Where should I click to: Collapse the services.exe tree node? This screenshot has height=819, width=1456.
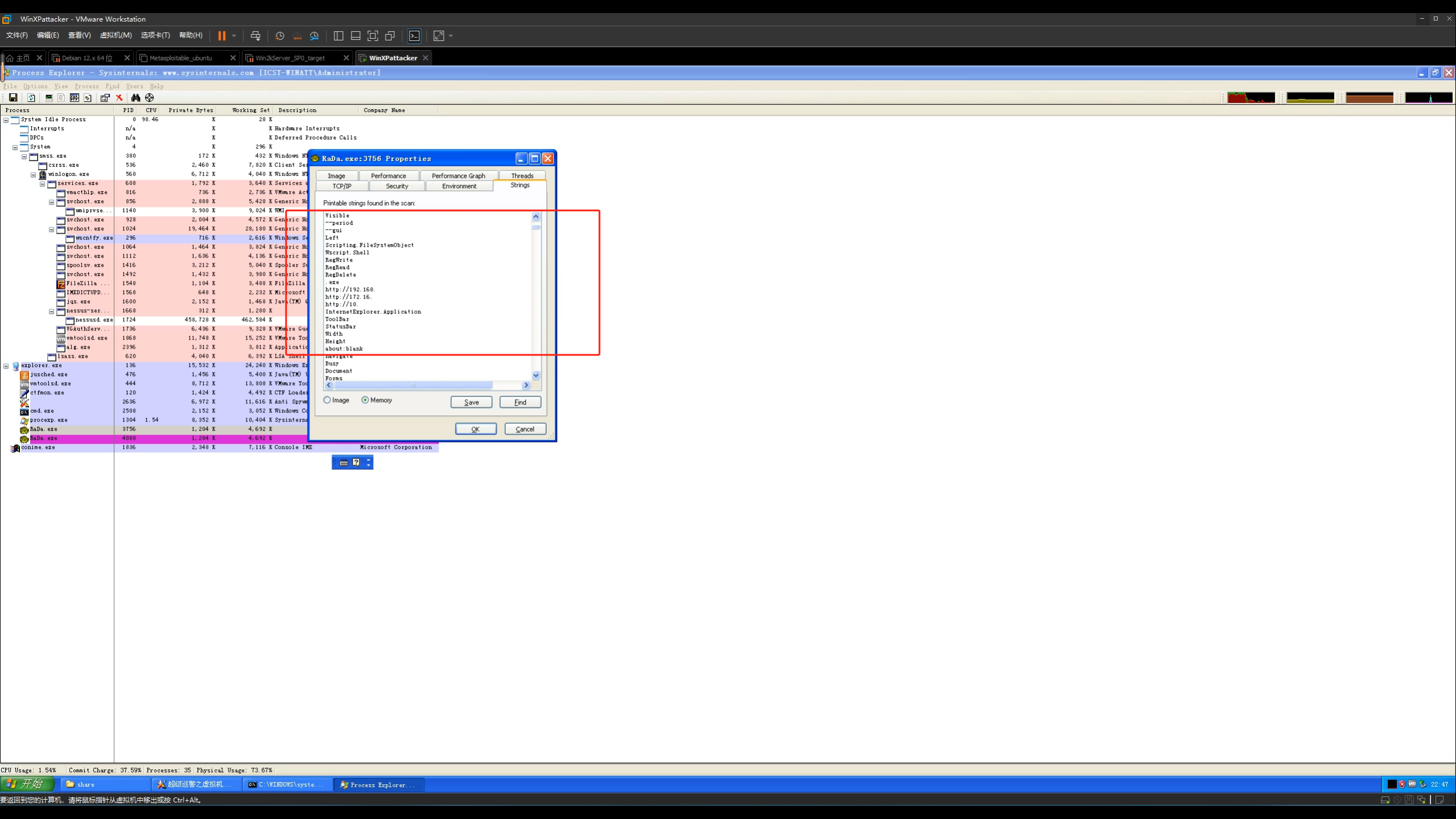(x=43, y=184)
